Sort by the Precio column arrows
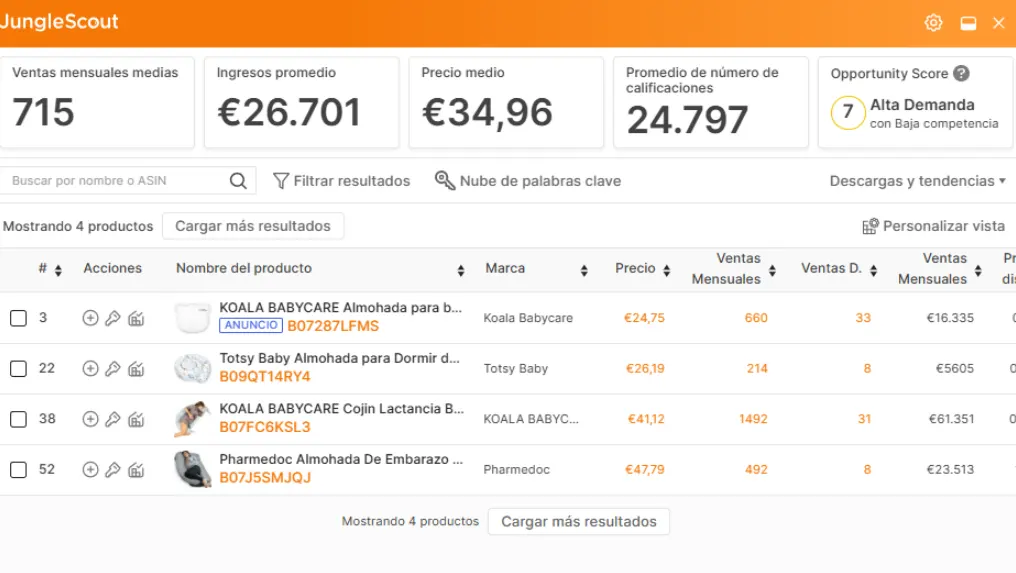This screenshot has height=573, width=1016. pos(668,270)
